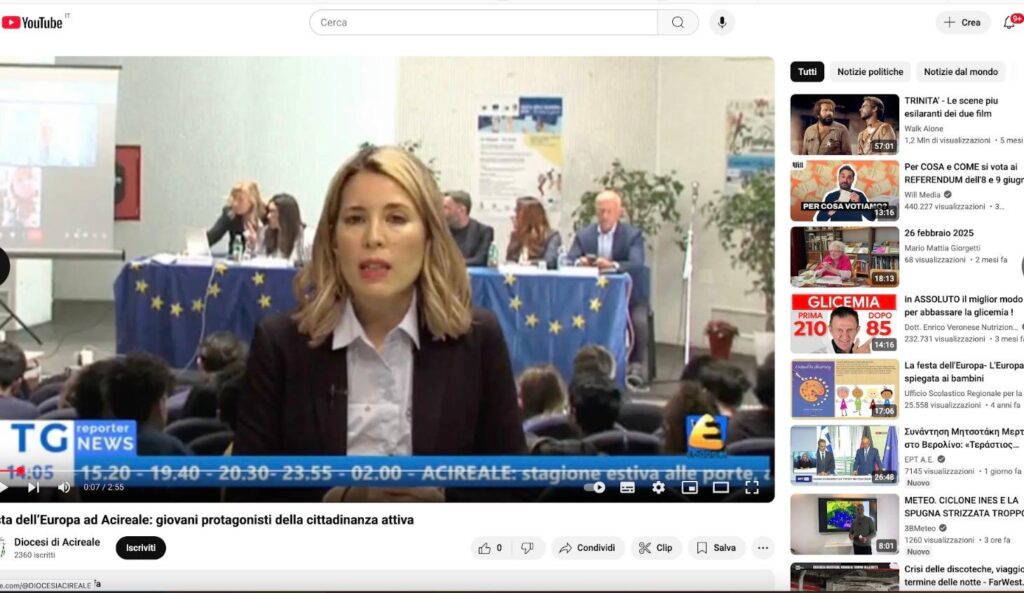Skip to the next video
The image size is (1024, 593).
tap(33, 487)
